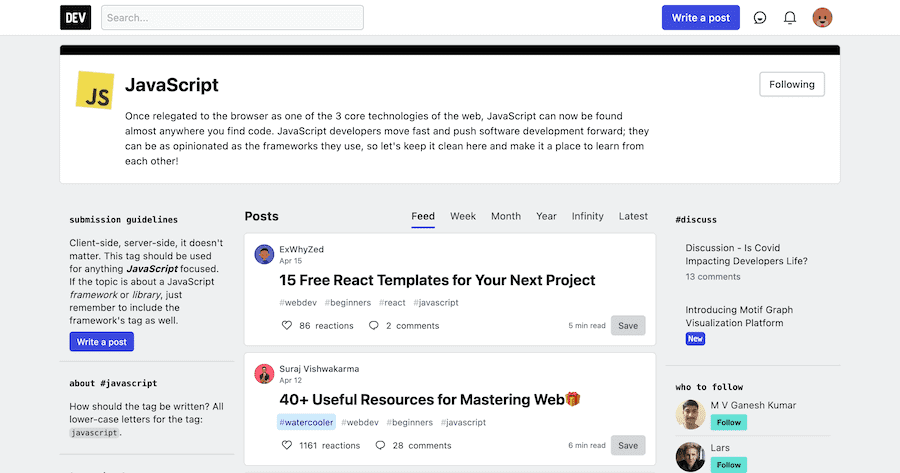Click the JavaScript JS tag logo

tap(96, 90)
